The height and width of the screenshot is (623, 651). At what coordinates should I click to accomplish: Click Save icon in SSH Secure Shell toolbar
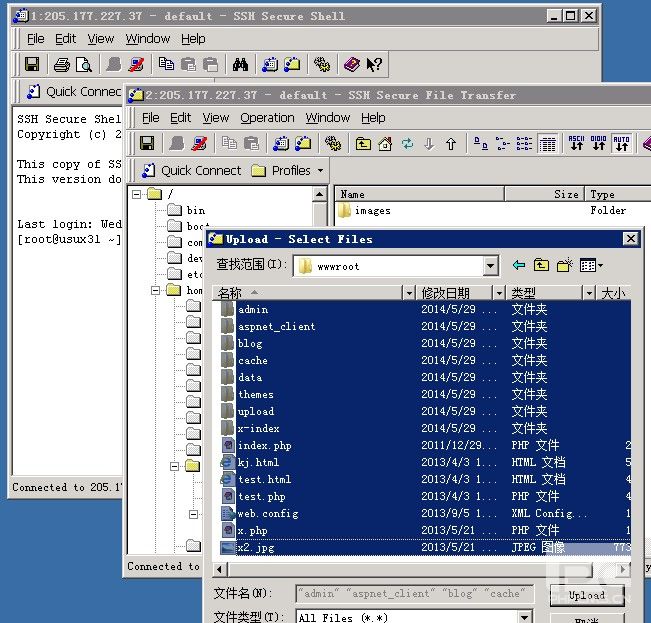[x=32, y=64]
